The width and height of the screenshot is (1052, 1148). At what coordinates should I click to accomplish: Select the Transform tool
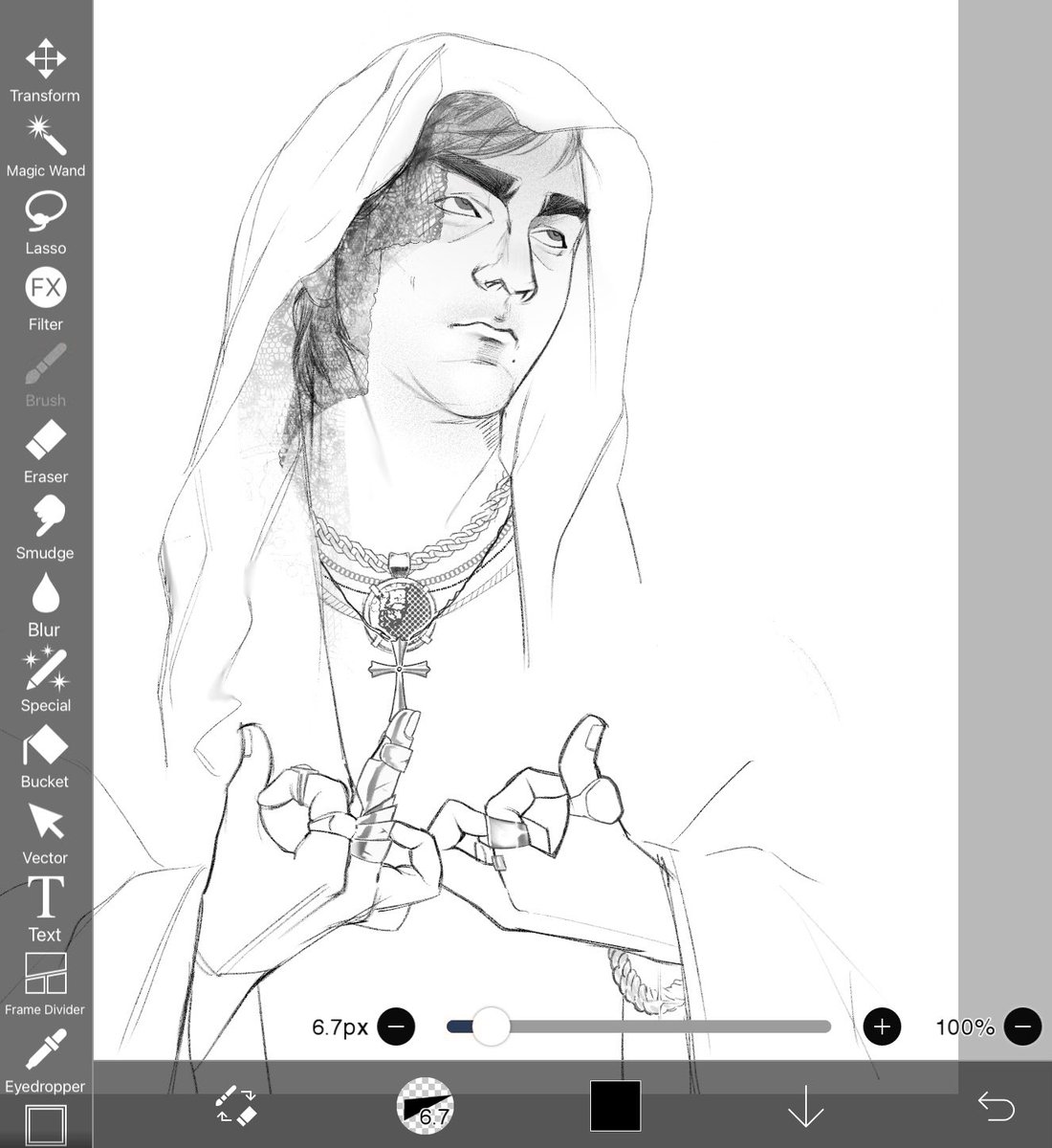(x=44, y=57)
